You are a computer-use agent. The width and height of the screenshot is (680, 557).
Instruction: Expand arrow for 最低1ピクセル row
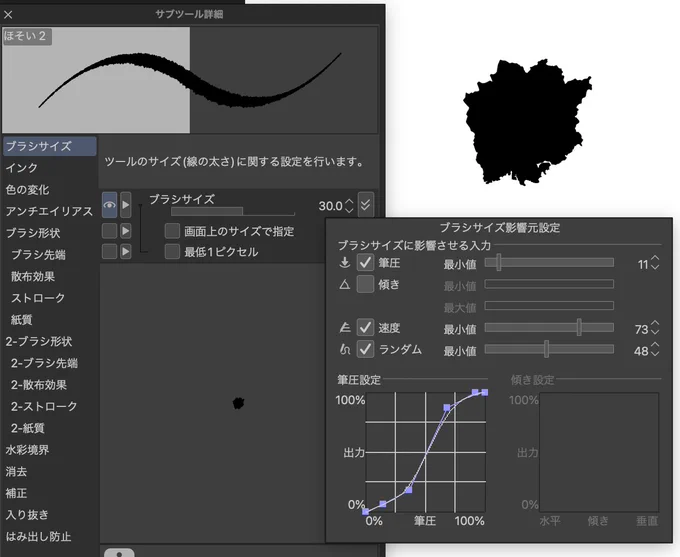125,251
